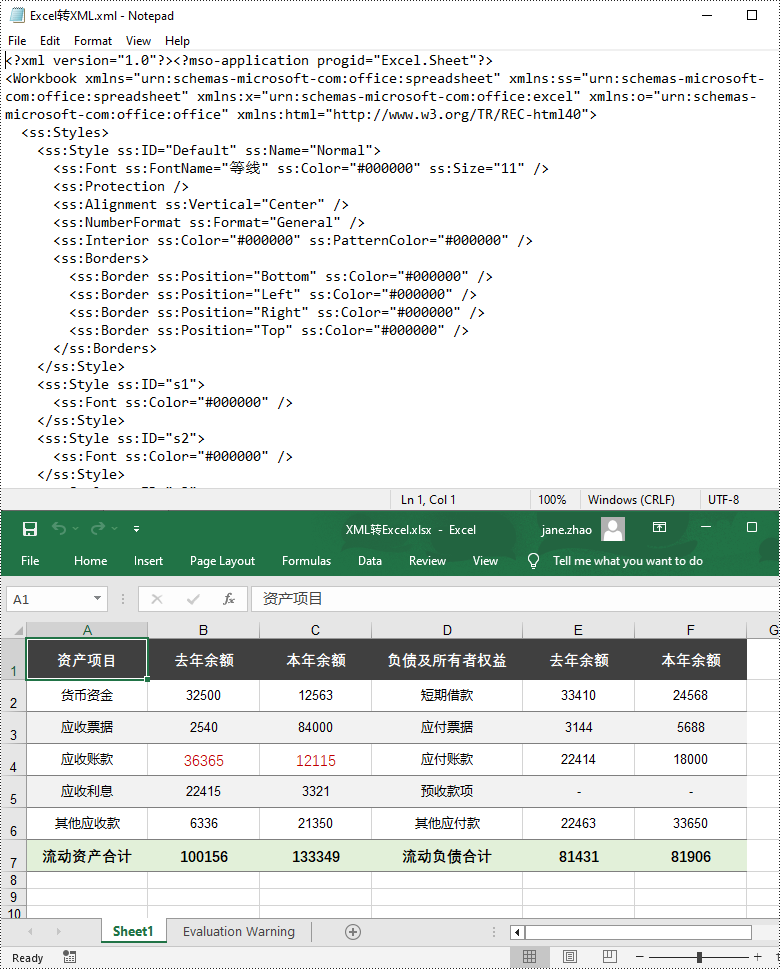Click the Enter checkmark formula bar icon
This screenshot has height=969, width=780.
193,599
